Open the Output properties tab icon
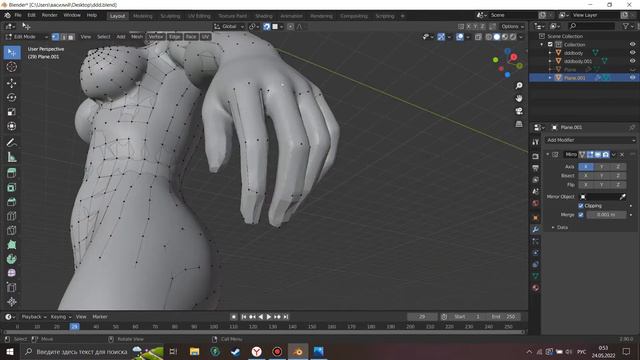 536,168
